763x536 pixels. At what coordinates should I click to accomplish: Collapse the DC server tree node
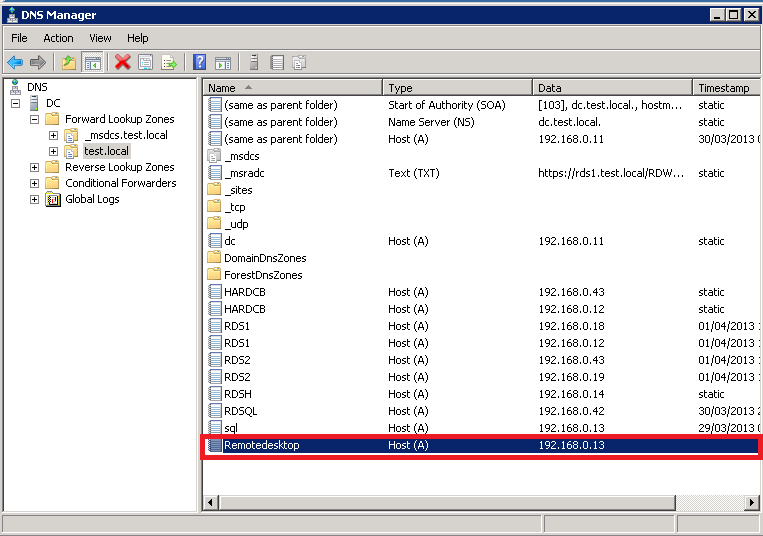click(x=16, y=104)
